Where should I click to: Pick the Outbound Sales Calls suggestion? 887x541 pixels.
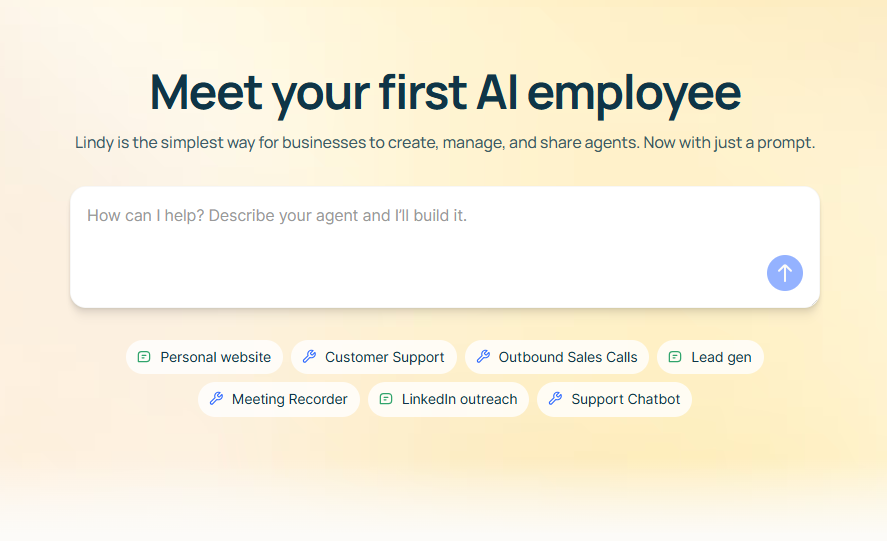[x=568, y=357]
